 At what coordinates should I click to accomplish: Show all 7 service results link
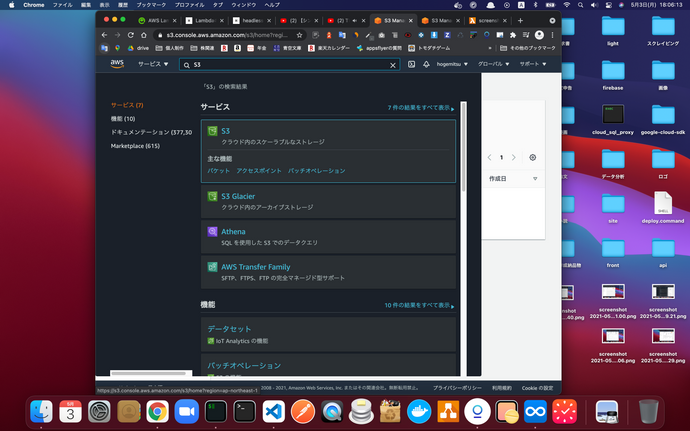420,108
